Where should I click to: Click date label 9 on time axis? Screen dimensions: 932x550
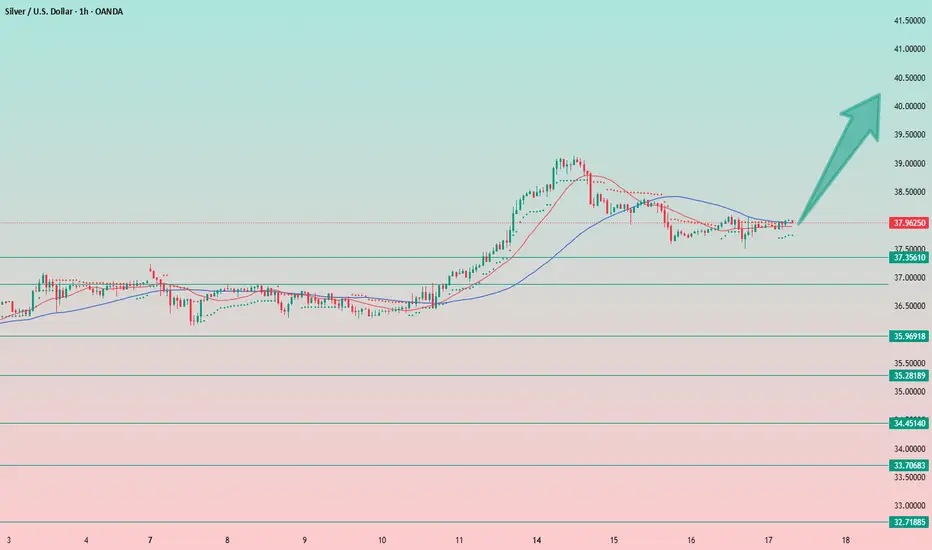point(304,540)
